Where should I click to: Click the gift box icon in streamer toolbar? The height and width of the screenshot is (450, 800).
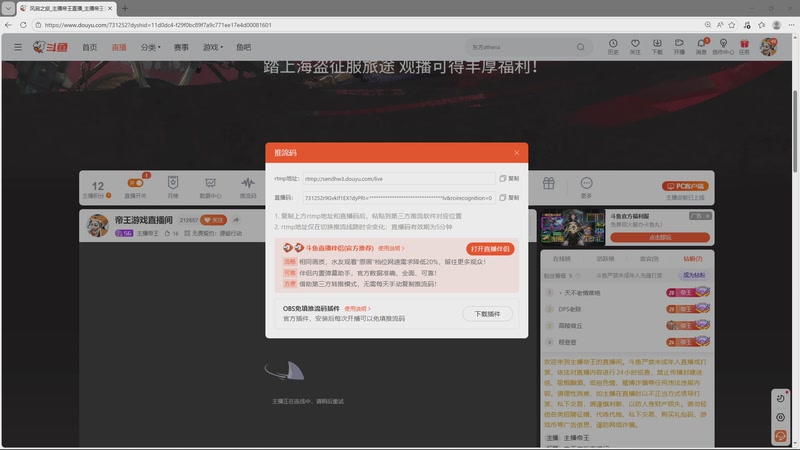click(548, 183)
